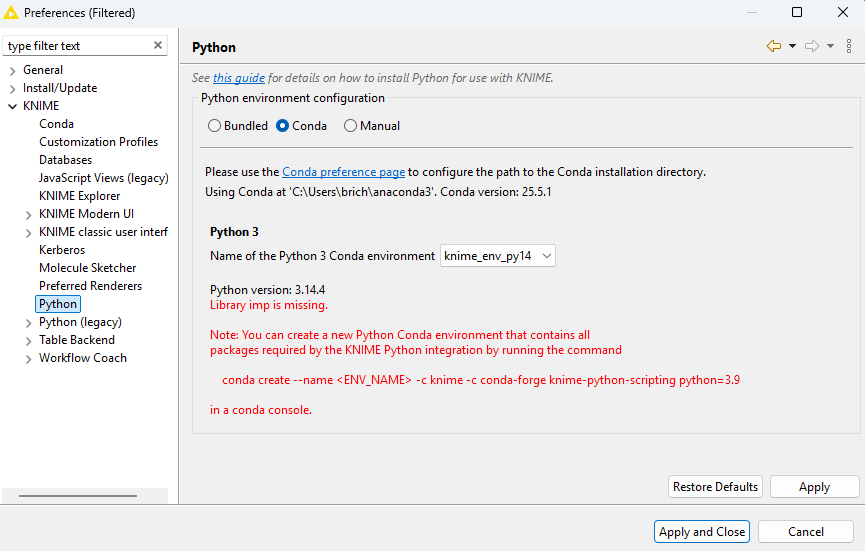This screenshot has height=551, width=865.
Task: Click the KNIME logo in title bar
Action: (11, 13)
